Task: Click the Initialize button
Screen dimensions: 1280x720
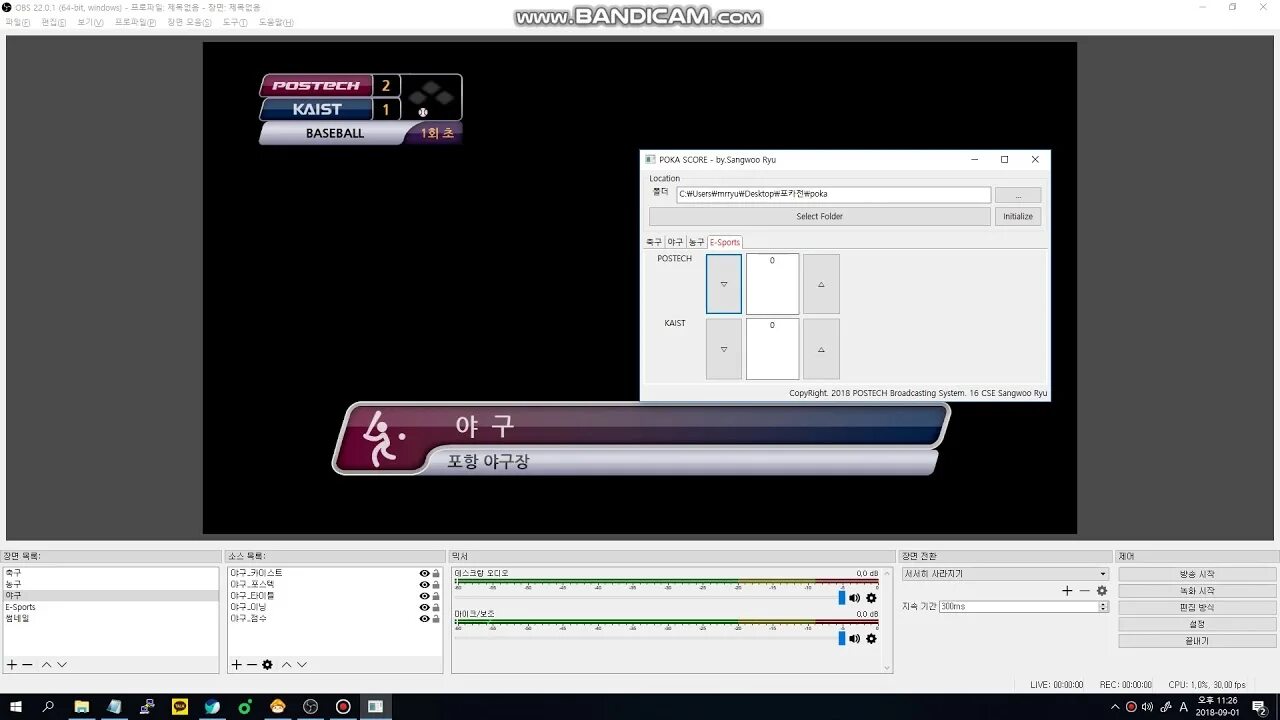Action: click(x=1018, y=216)
